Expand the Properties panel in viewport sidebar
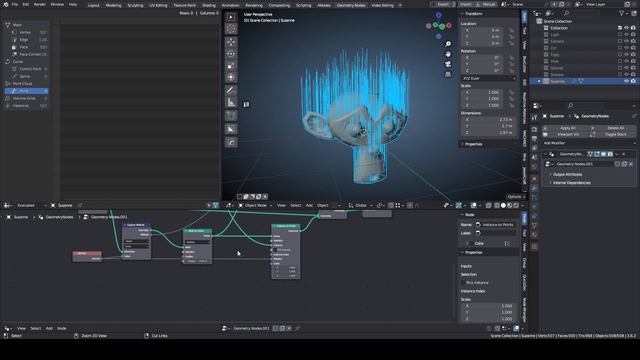The height and width of the screenshot is (360, 640). click(x=473, y=144)
